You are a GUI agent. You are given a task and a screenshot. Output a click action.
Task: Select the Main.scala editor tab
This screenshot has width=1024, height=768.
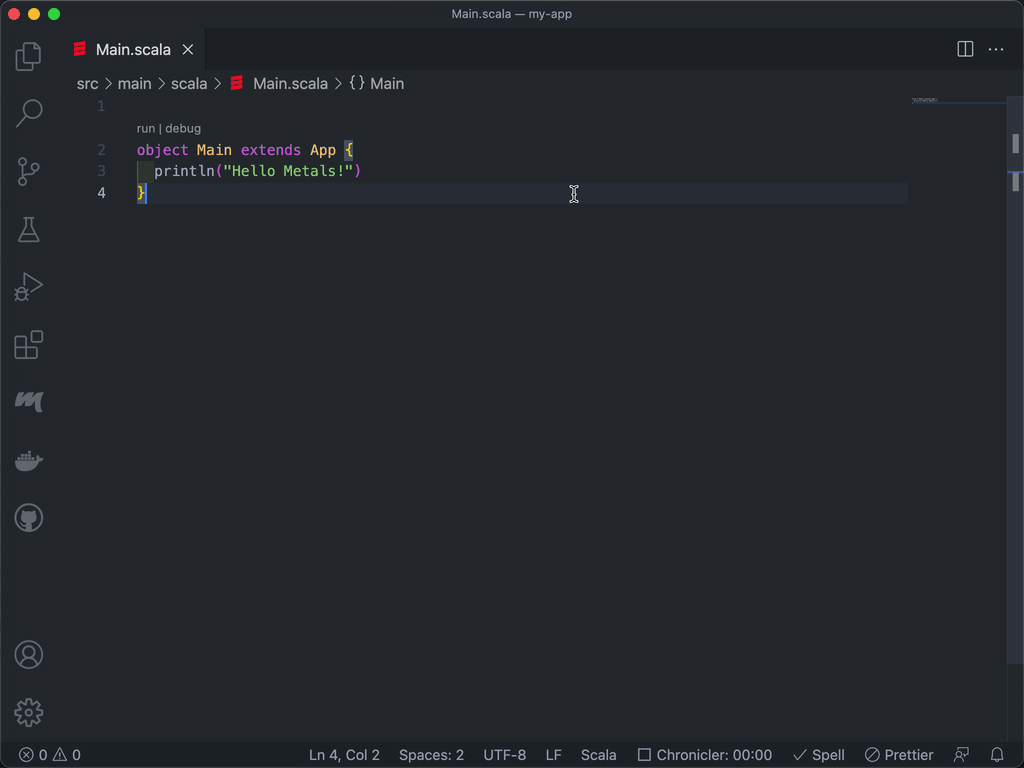(x=133, y=50)
